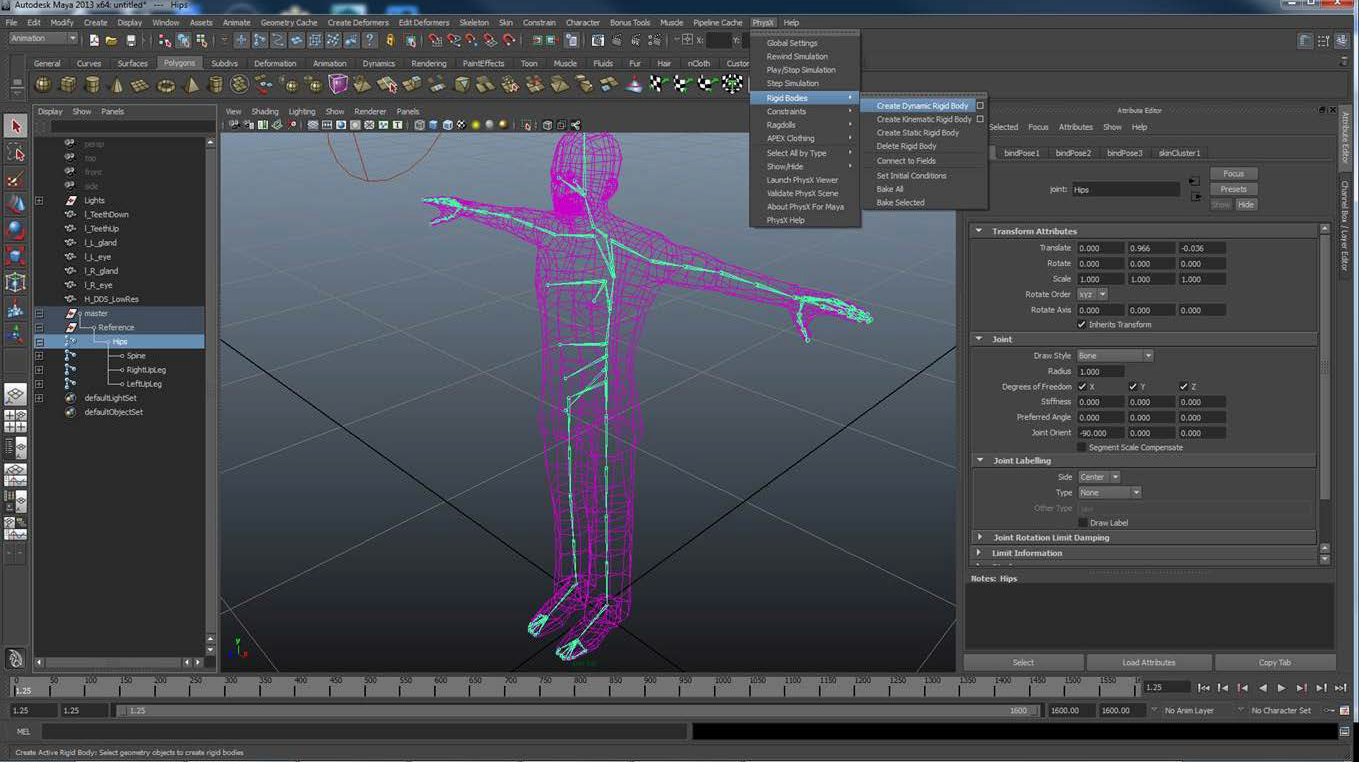The height and width of the screenshot is (762, 1359).
Task: Click the Paint Selection tool icon
Action: click(x=15, y=179)
